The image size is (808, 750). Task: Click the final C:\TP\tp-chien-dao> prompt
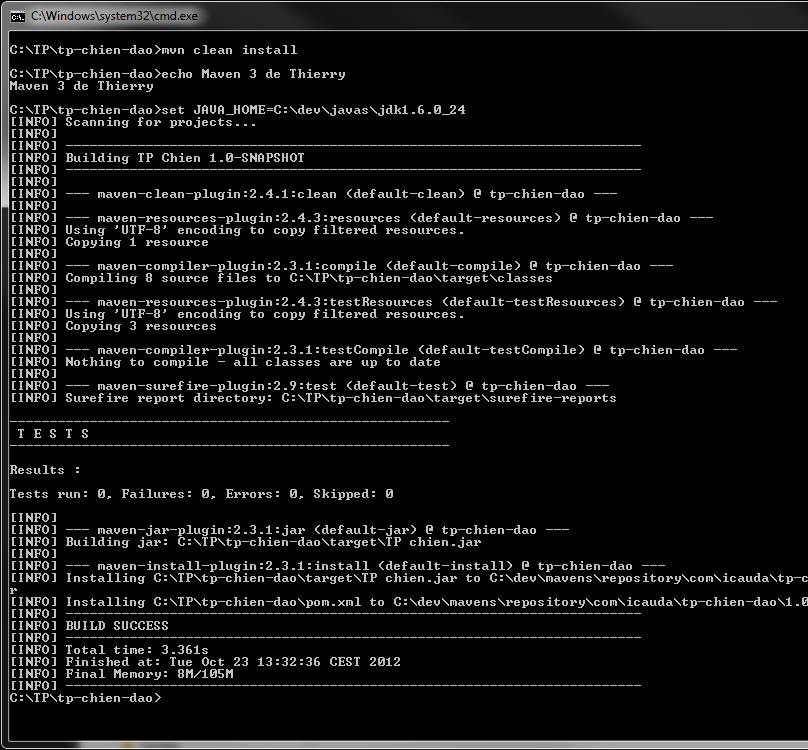coord(84,698)
